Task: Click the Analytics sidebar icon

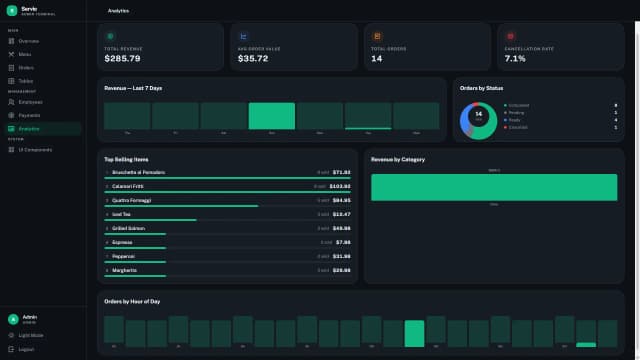Action: tap(11, 129)
